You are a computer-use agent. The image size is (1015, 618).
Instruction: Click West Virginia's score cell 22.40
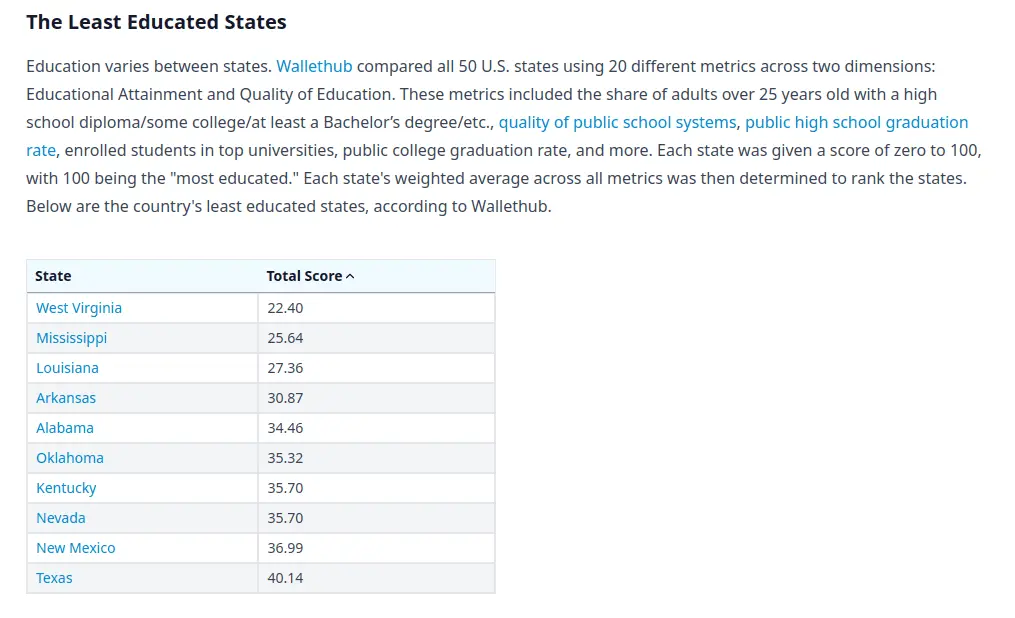click(285, 308)
